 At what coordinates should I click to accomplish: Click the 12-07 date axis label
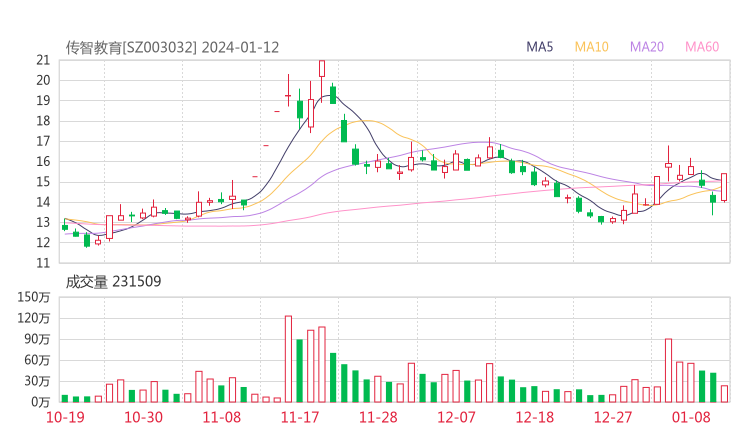(456, 417)
